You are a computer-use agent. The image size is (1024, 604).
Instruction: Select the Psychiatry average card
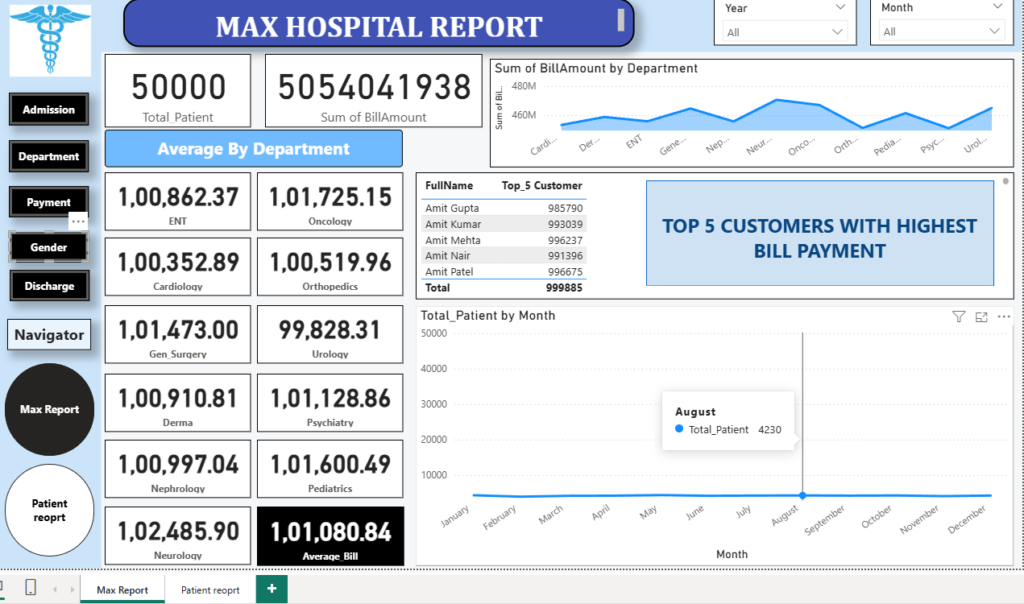click(x=330, y=403)
